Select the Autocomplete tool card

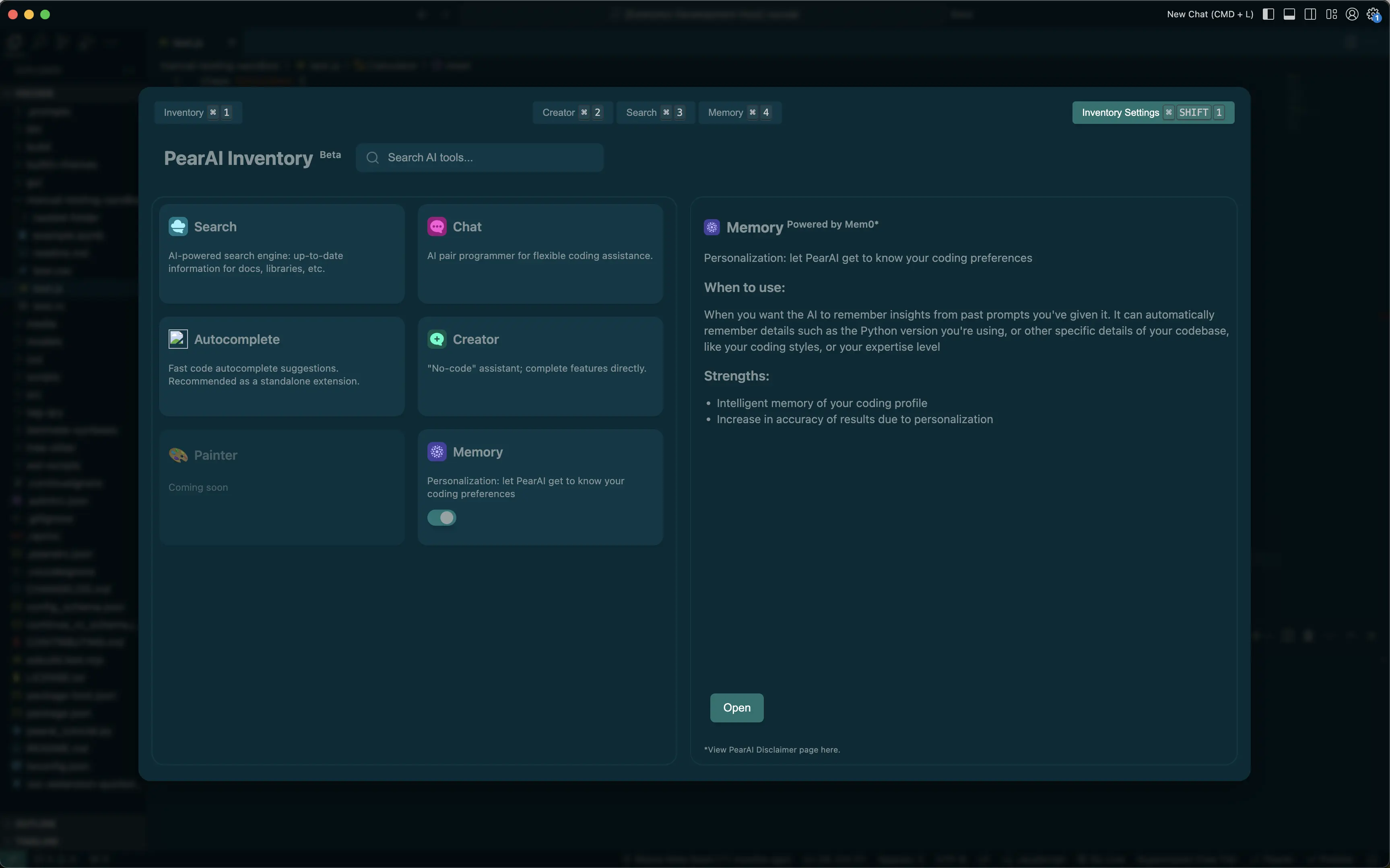coord(281,366)
